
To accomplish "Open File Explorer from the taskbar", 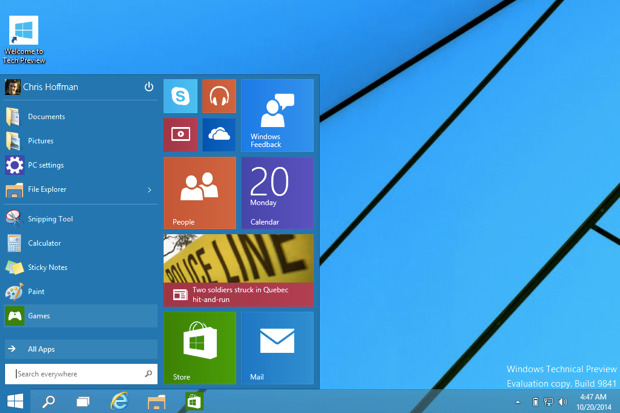I will [x=157, y=402].
